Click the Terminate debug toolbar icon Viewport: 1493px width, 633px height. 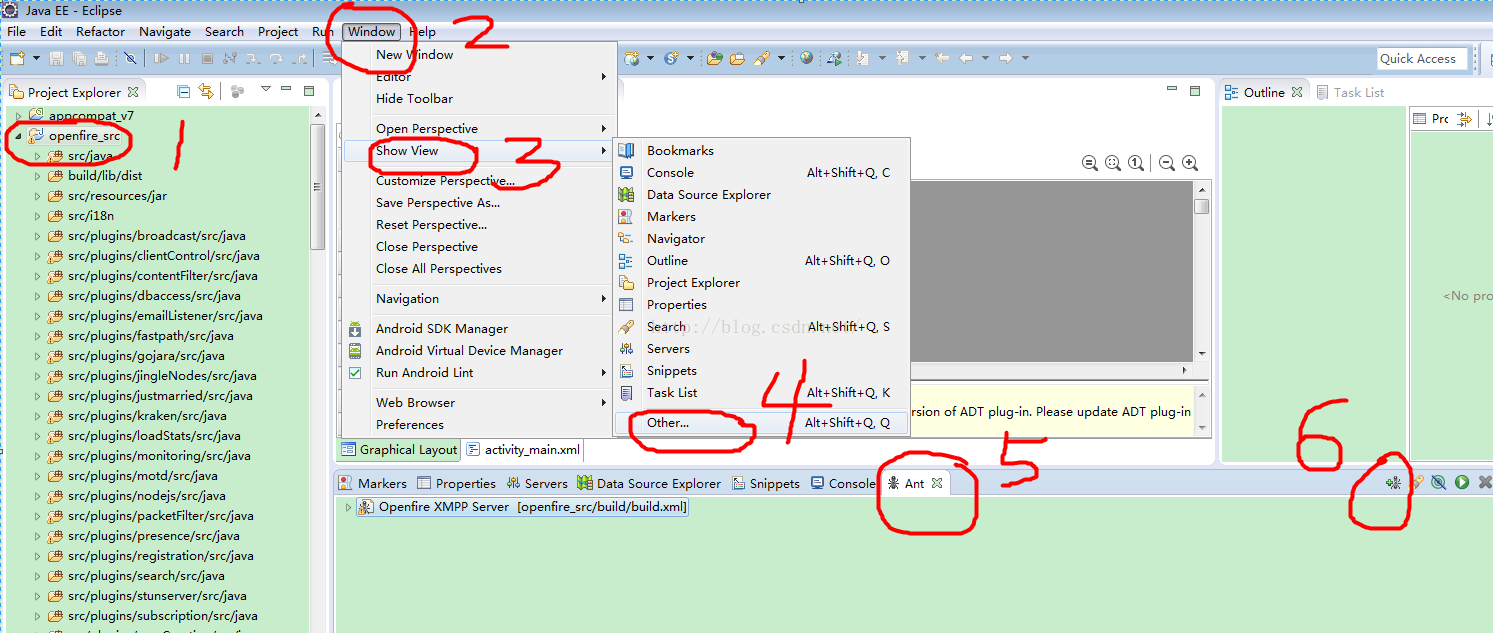[206, 59]
